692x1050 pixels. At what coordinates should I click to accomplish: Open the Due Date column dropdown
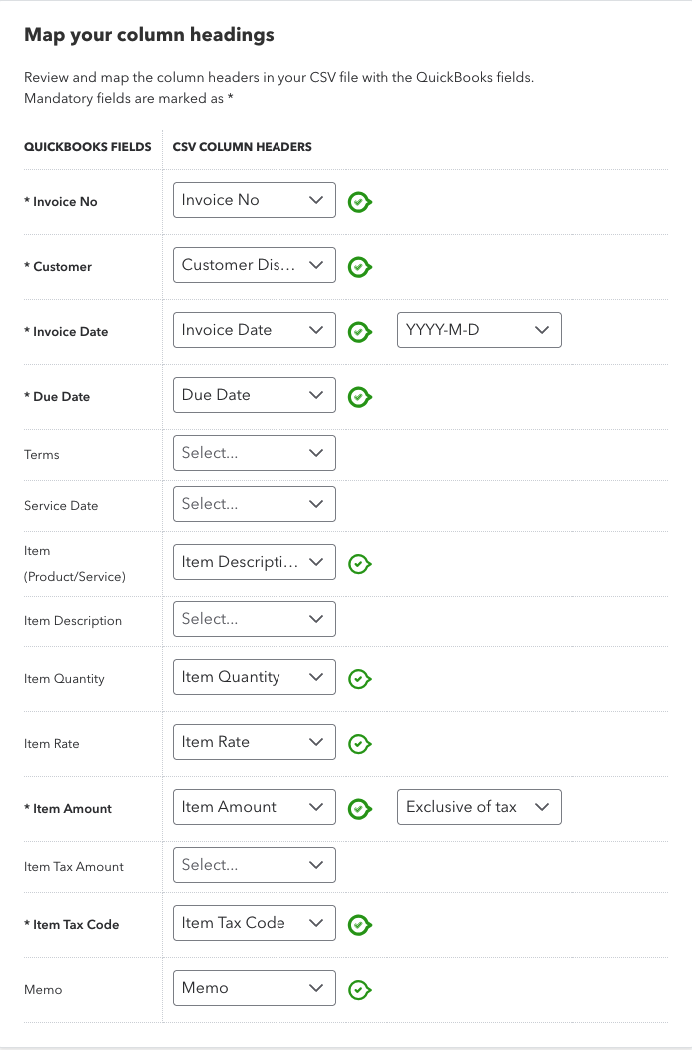pyautogui.click(x=254, y=395)
